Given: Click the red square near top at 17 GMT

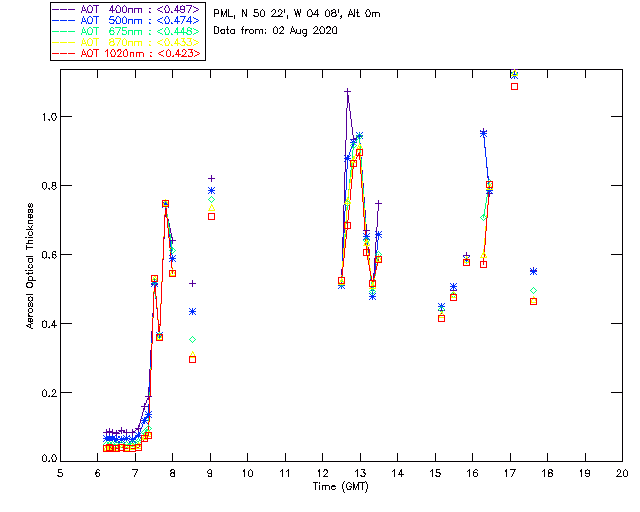Looking at the screenshot, I should click(514, 87).
